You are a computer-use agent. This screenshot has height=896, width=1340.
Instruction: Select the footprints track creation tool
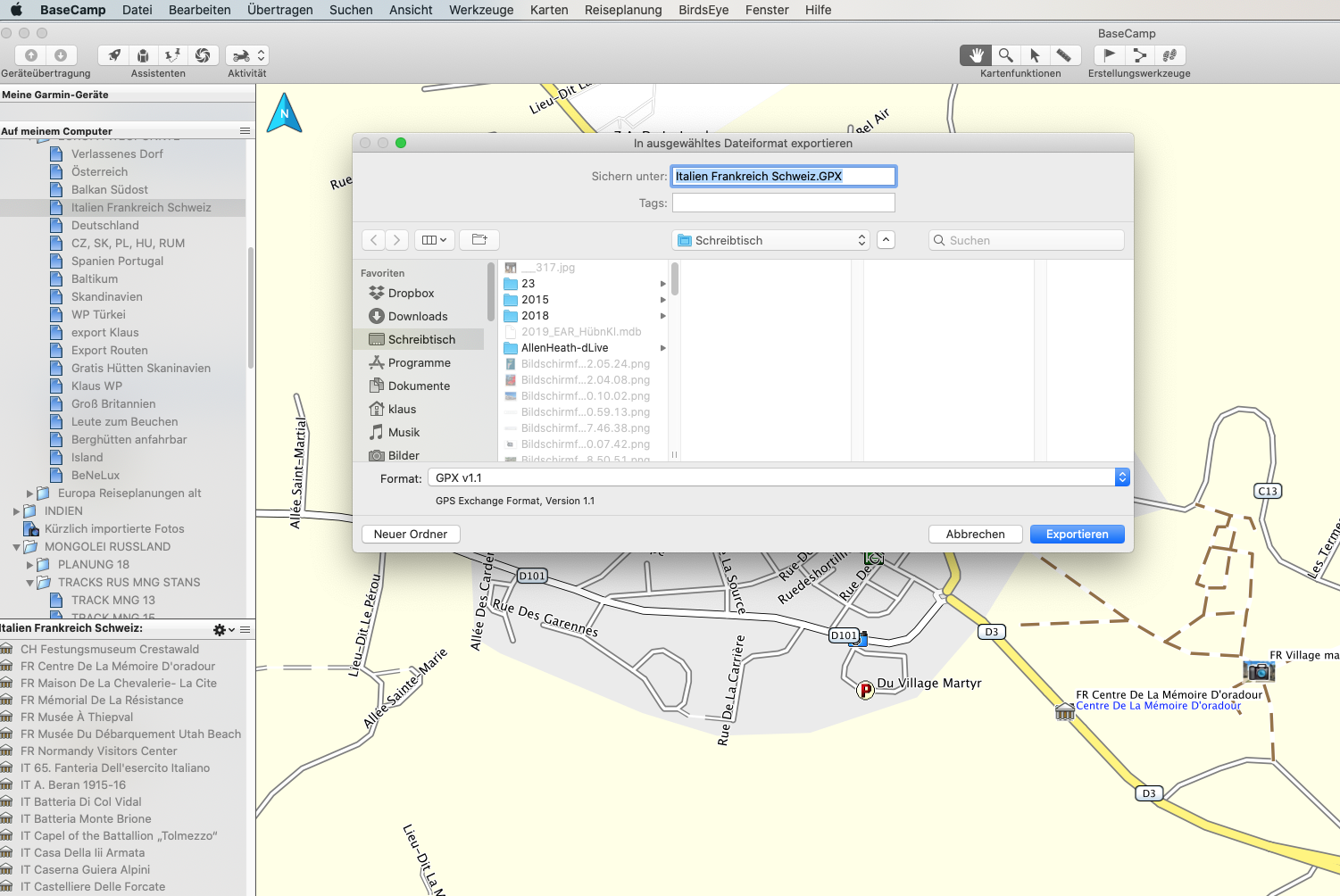coord(1169,55)
